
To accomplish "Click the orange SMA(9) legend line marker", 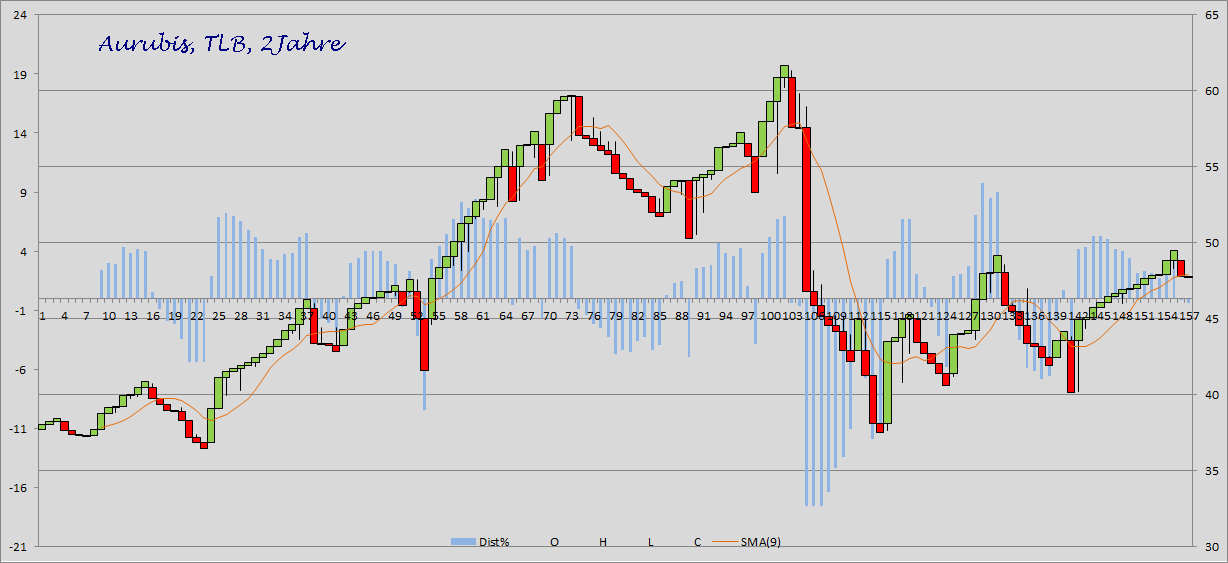I will tap(726, 542).
